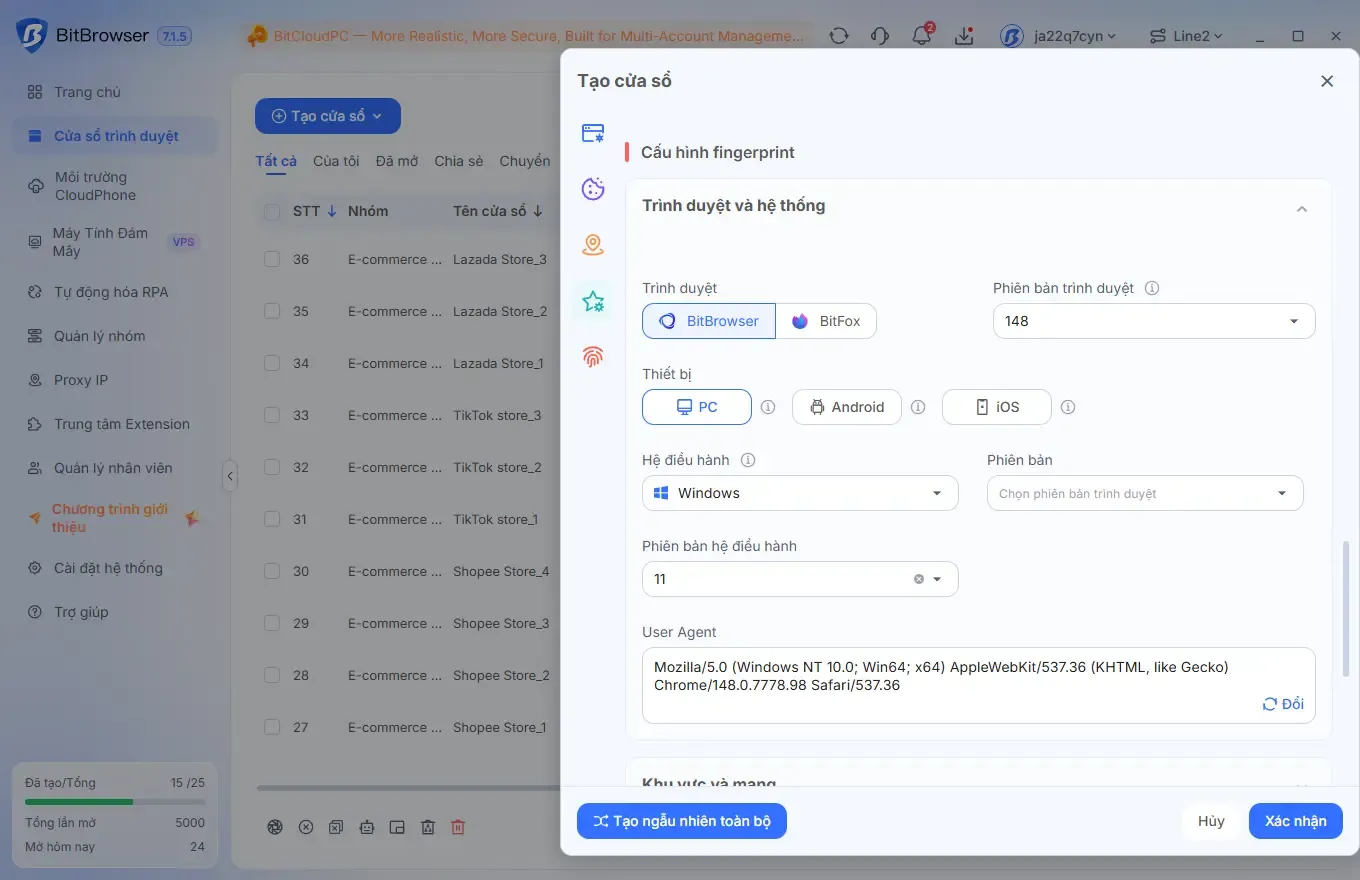Screen dimensions: 1360x880
Task: Toggle the select-all checkbox in table header
Action: [x=272, y=211]
